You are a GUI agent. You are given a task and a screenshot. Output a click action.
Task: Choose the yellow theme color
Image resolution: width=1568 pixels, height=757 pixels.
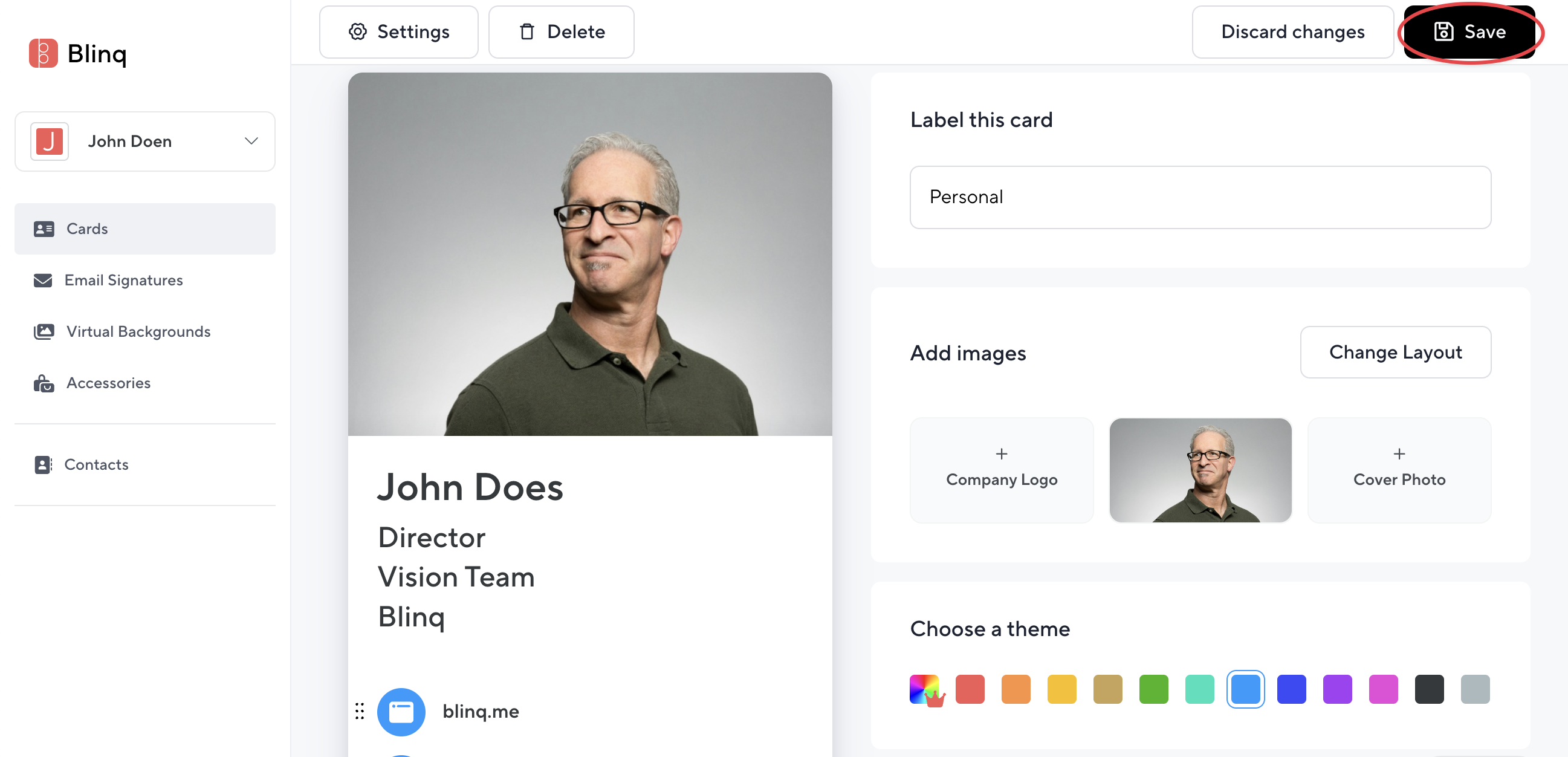1062,689
